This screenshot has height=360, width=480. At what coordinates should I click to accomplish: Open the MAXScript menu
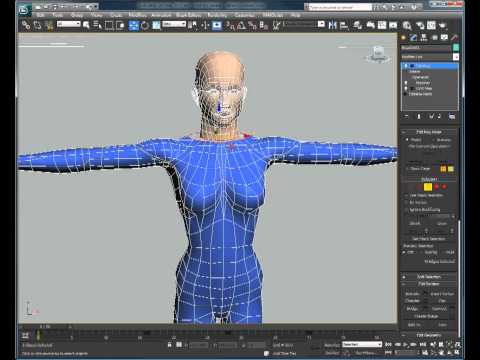[273, 15]
